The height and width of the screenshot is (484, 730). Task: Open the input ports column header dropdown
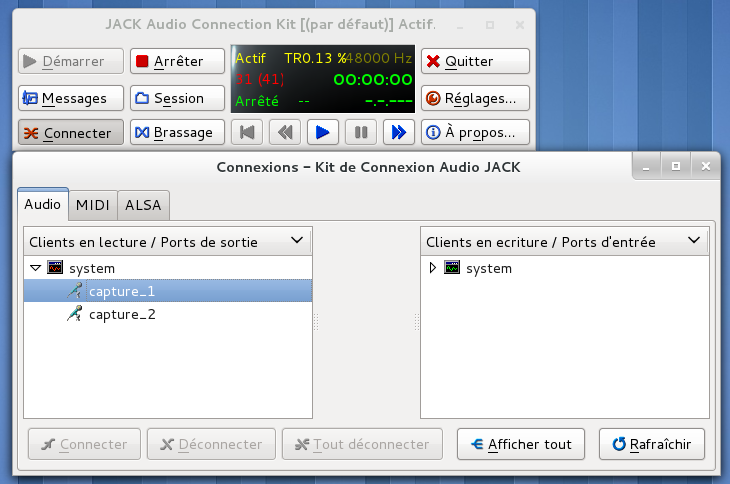click(692, 241)
